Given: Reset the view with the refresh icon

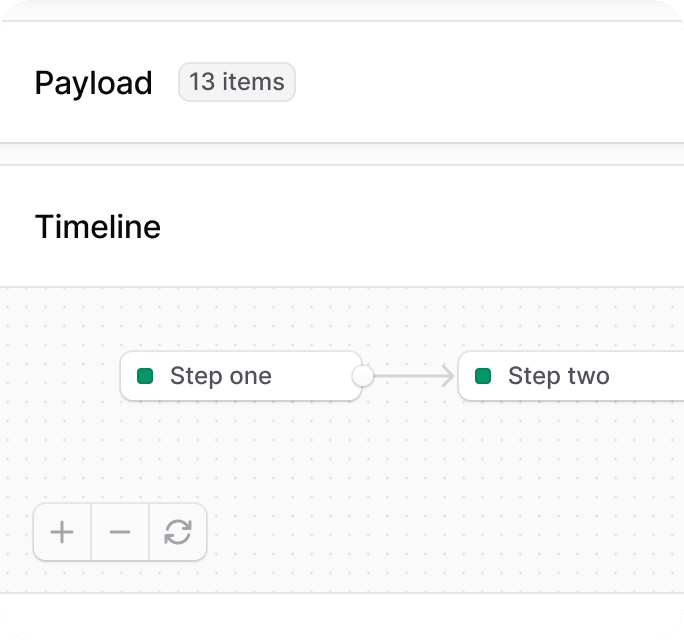Looking at the screenshot, I should [178, 532].
